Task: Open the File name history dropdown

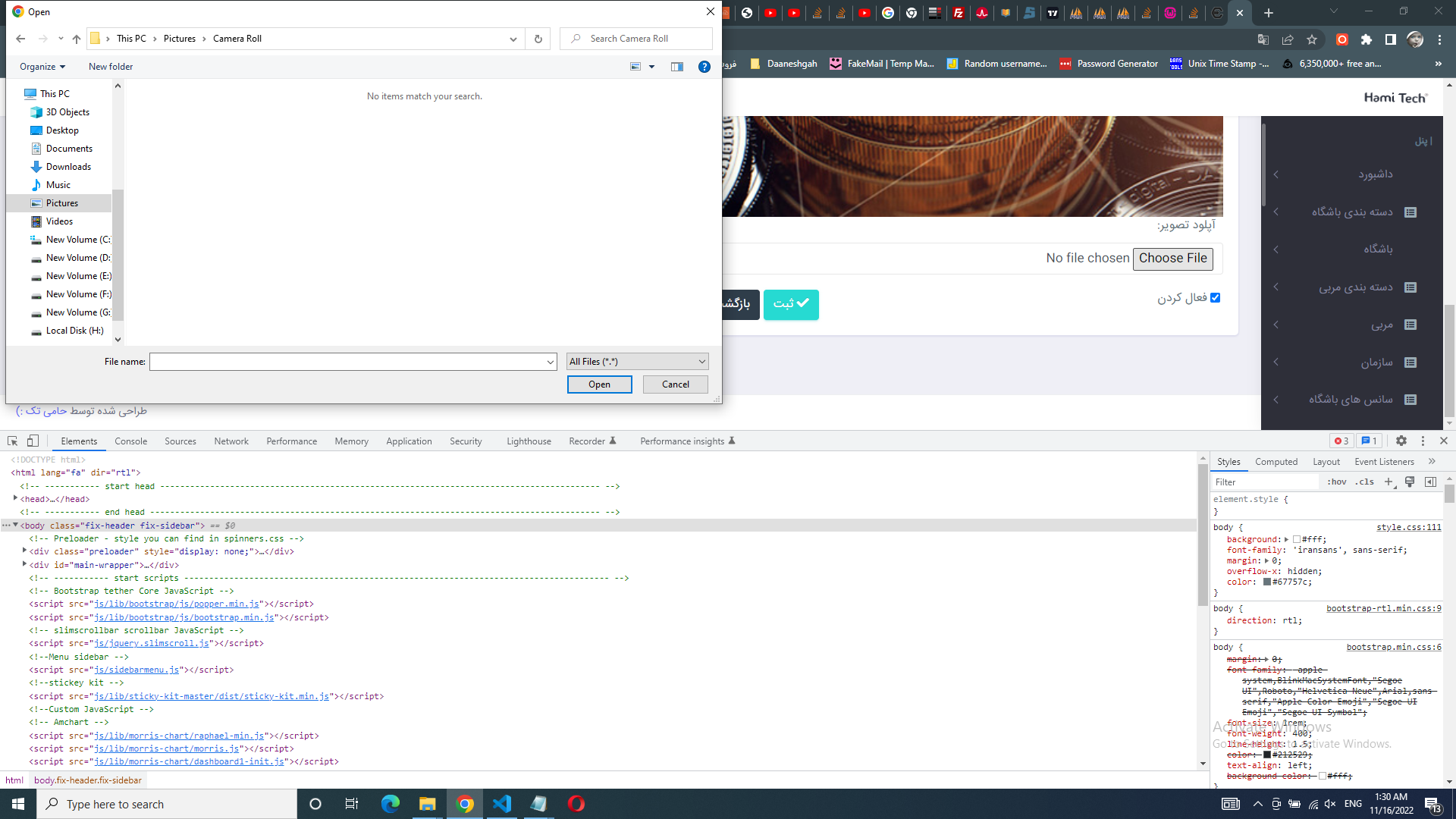Action: [551, 362]
